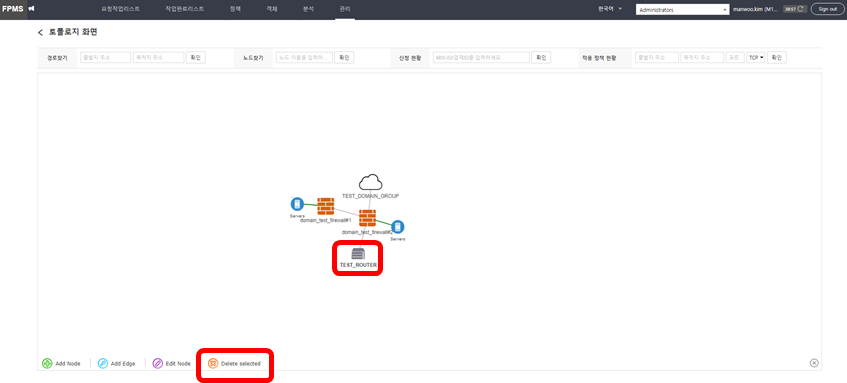Click green edge between firewall#2 and Servers
The width and height of the screenshot is (847, 383).
pos(384,223)
